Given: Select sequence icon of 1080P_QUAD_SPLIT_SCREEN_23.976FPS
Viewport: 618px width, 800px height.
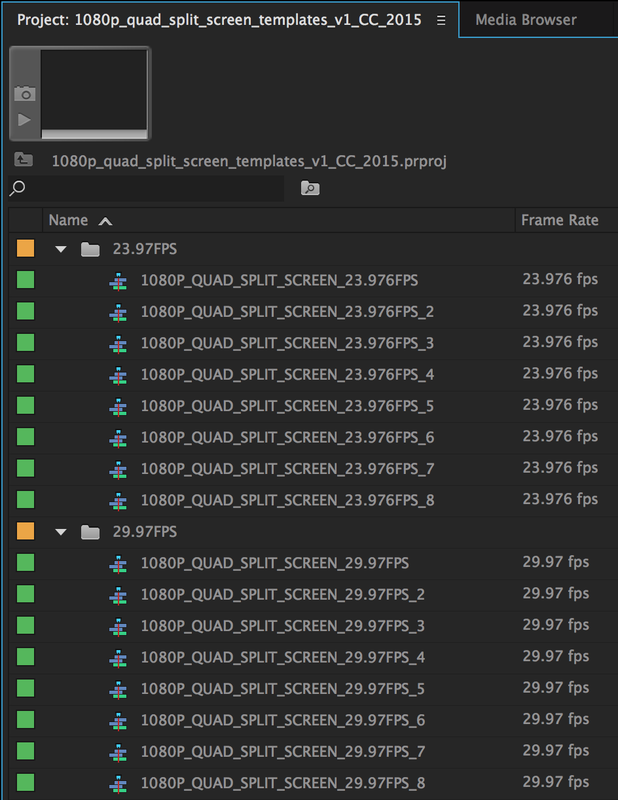Looking at the screenshot, I should (118, 282).
